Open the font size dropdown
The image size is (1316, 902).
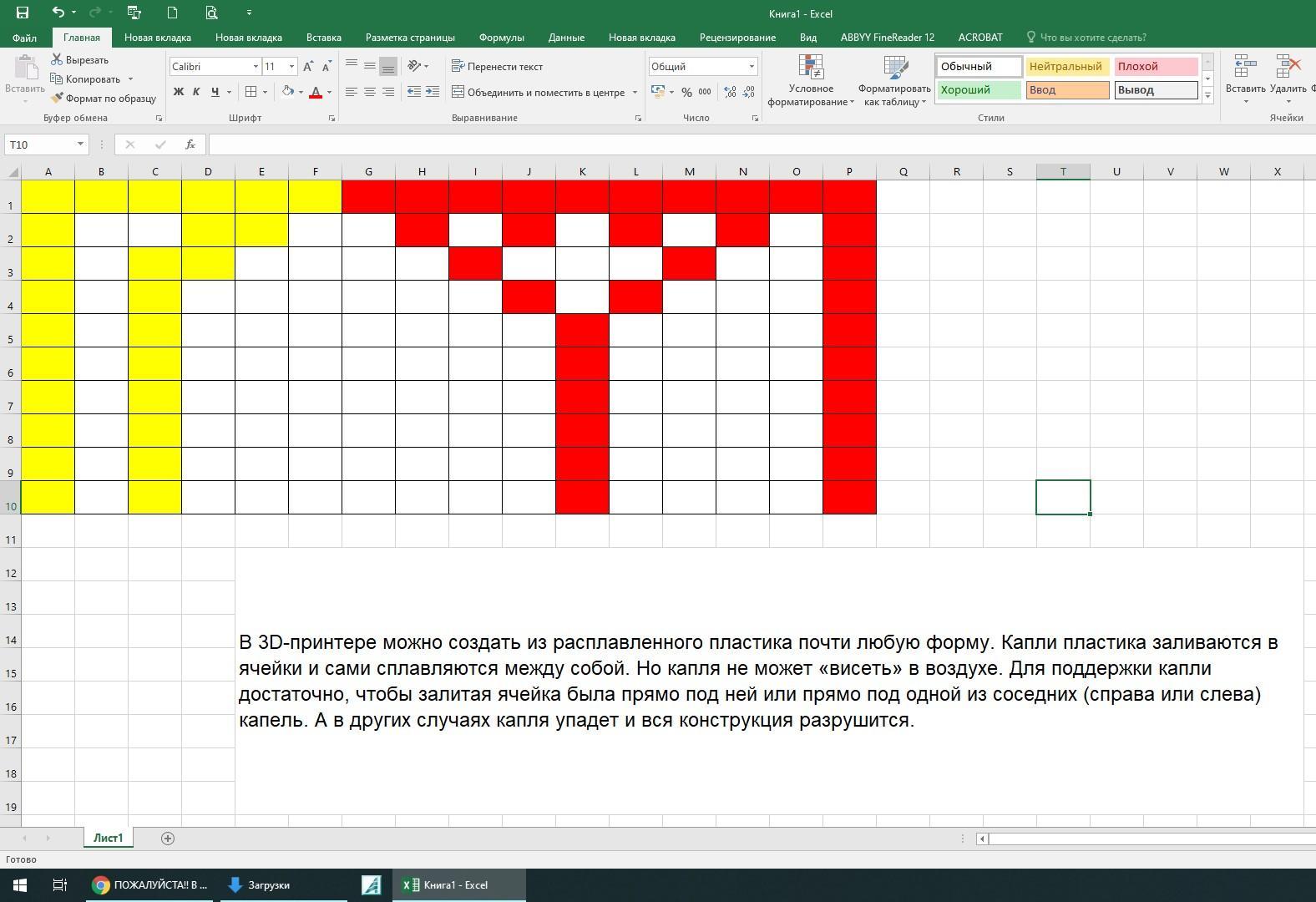click(x=291, y=67)
